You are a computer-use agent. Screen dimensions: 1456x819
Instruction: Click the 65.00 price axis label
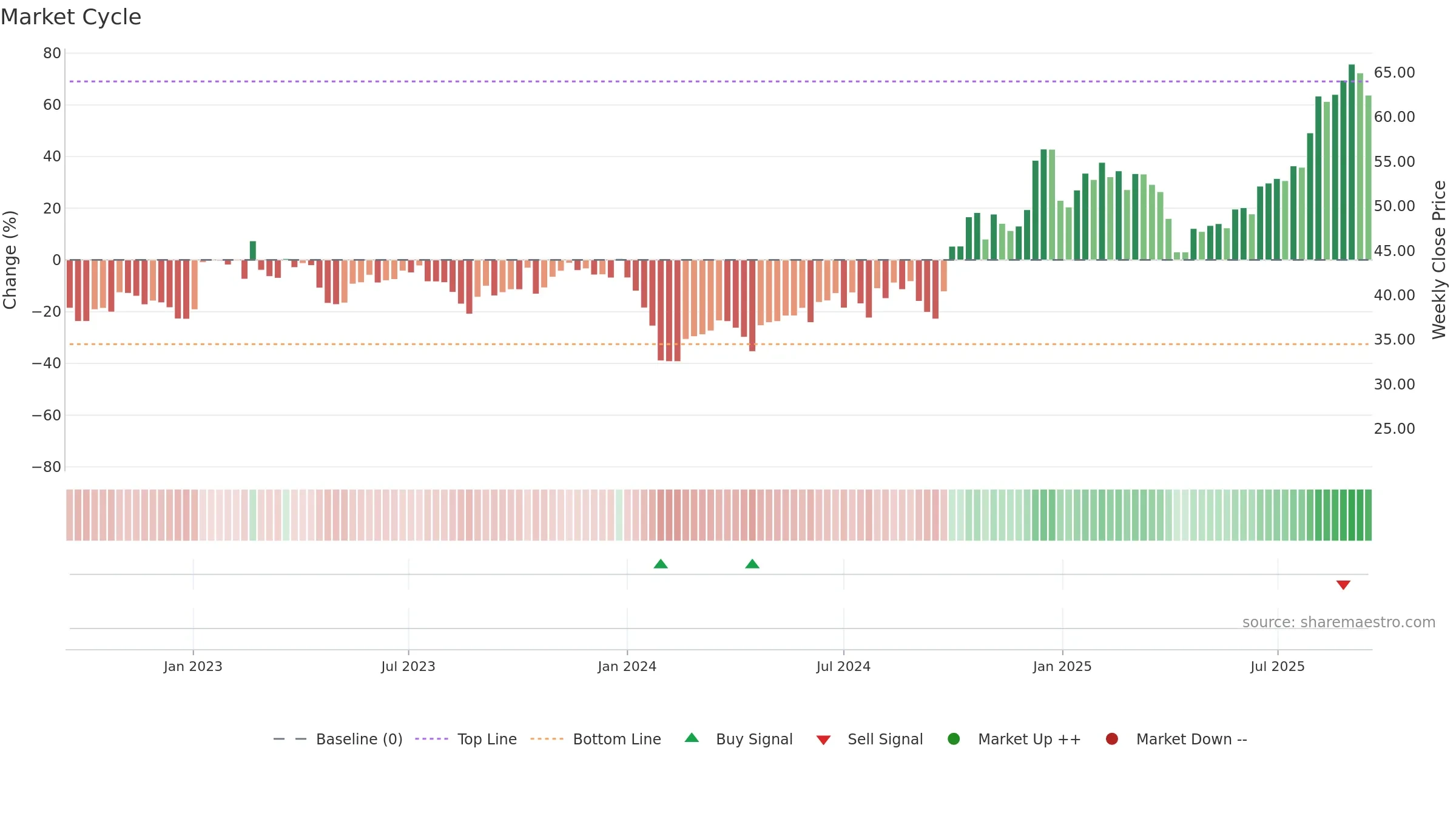1394,73
